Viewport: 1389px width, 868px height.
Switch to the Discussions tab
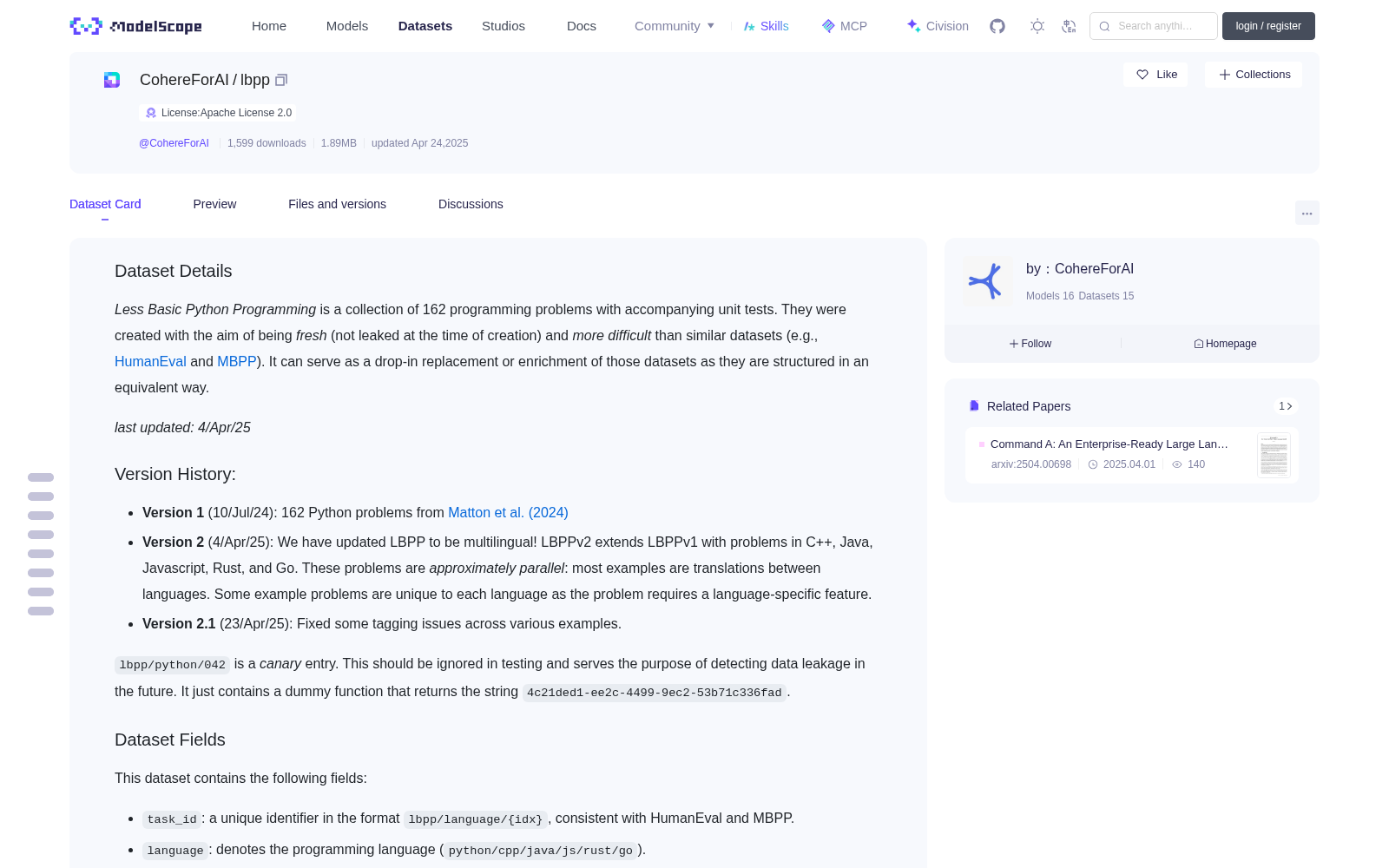[471, 204]
